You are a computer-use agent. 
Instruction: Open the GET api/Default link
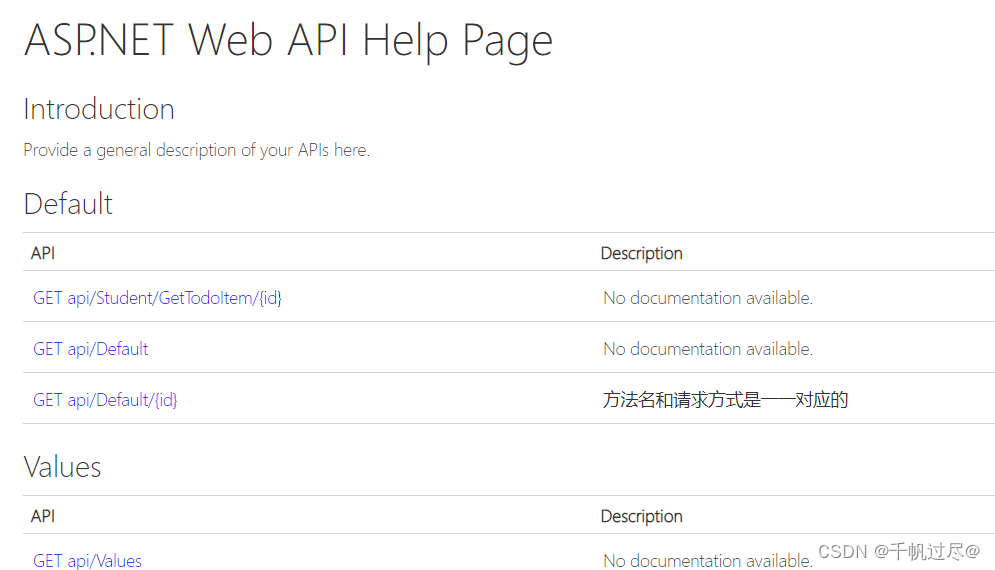[91, 348]
